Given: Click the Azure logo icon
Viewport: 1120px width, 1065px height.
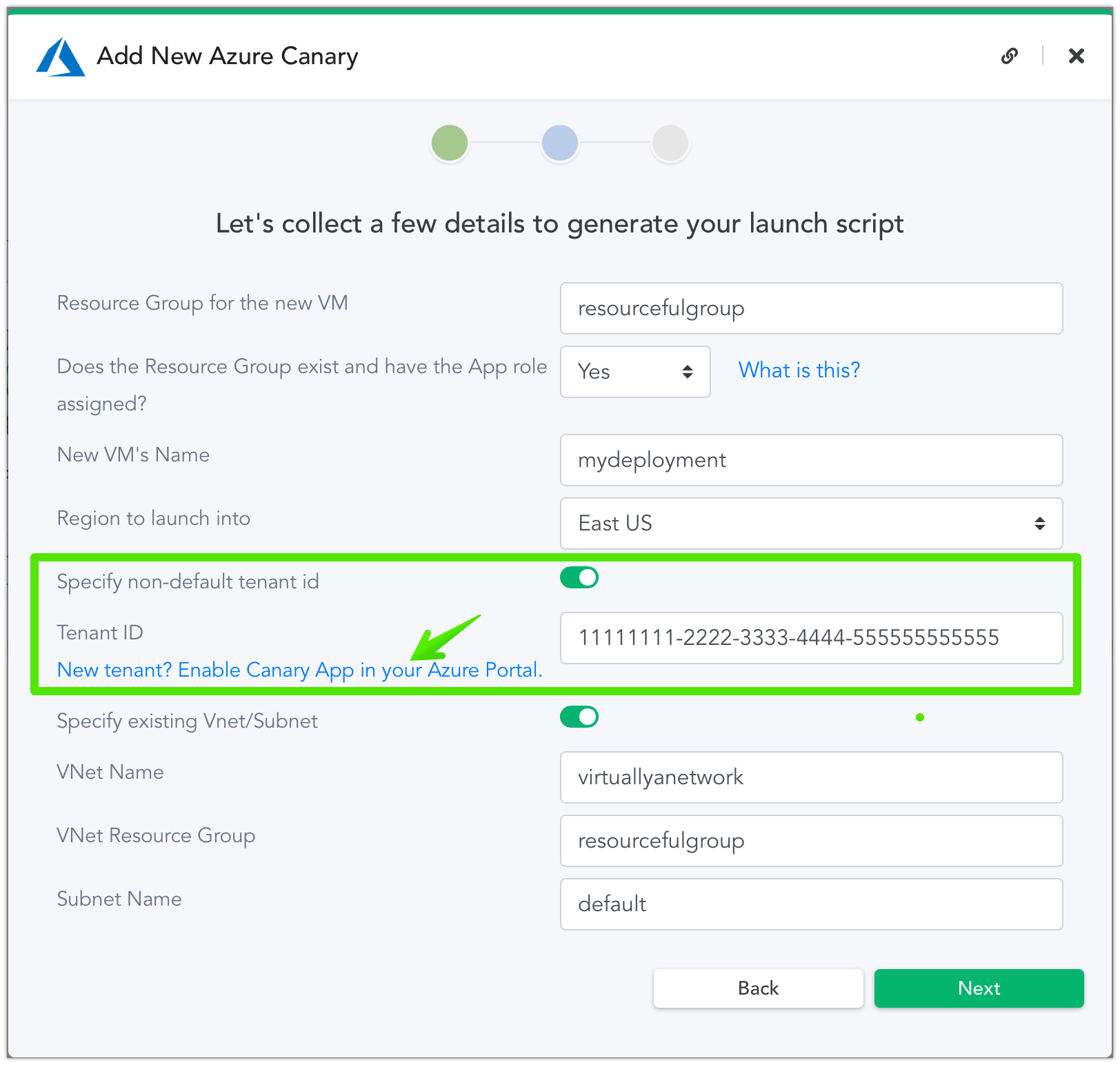Looking at the screenshot, I should click(x=61, y=57).
